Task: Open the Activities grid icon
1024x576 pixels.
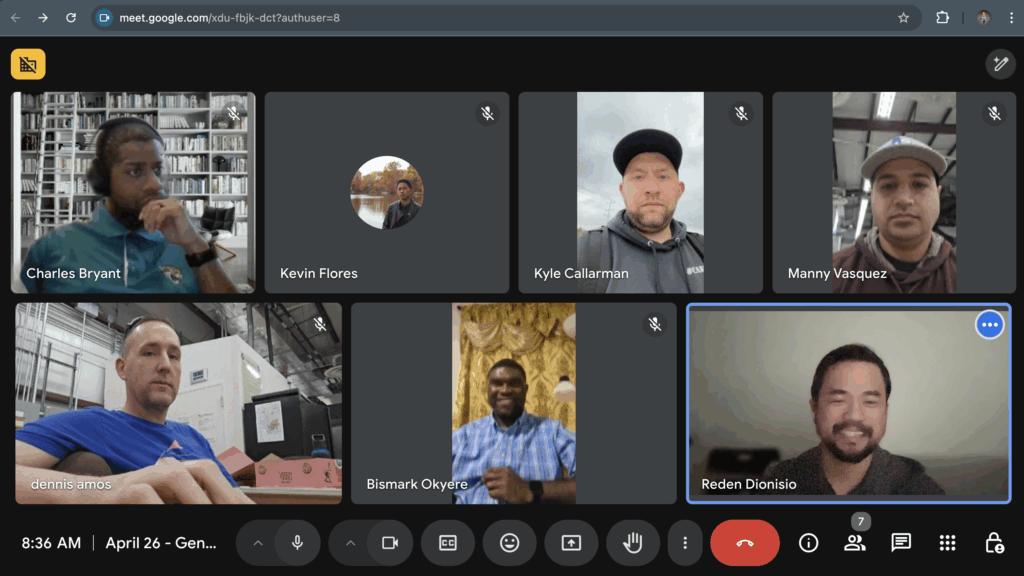Action: tap(947, 543)
